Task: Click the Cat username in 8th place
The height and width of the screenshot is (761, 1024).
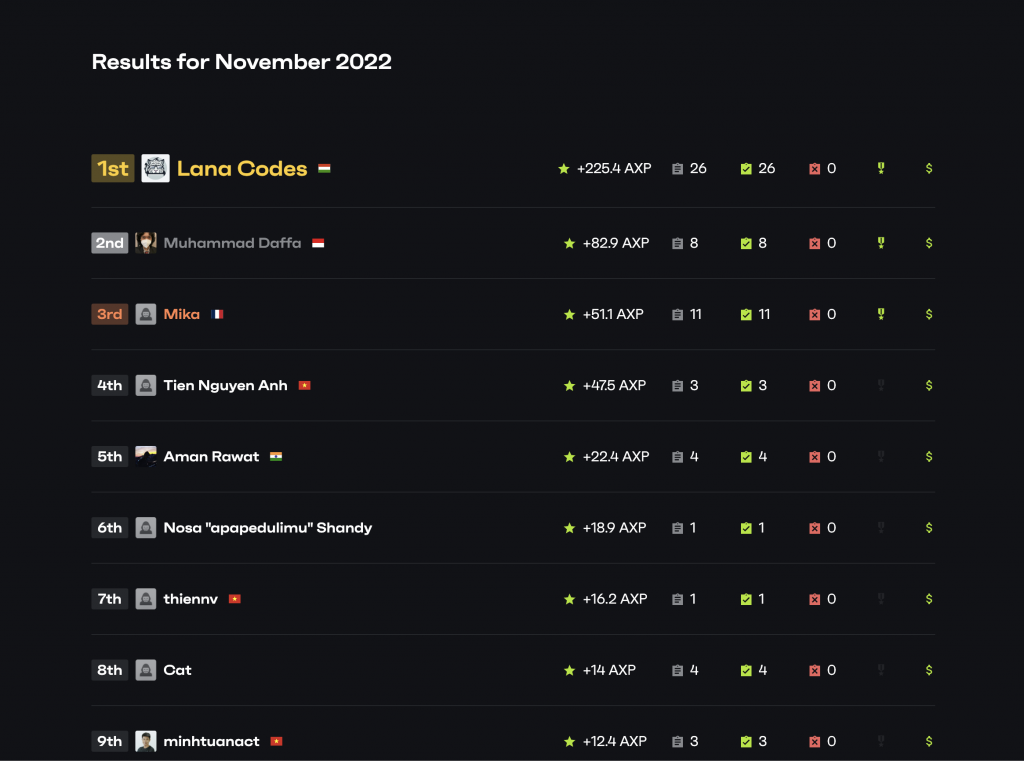Action: 177,670
